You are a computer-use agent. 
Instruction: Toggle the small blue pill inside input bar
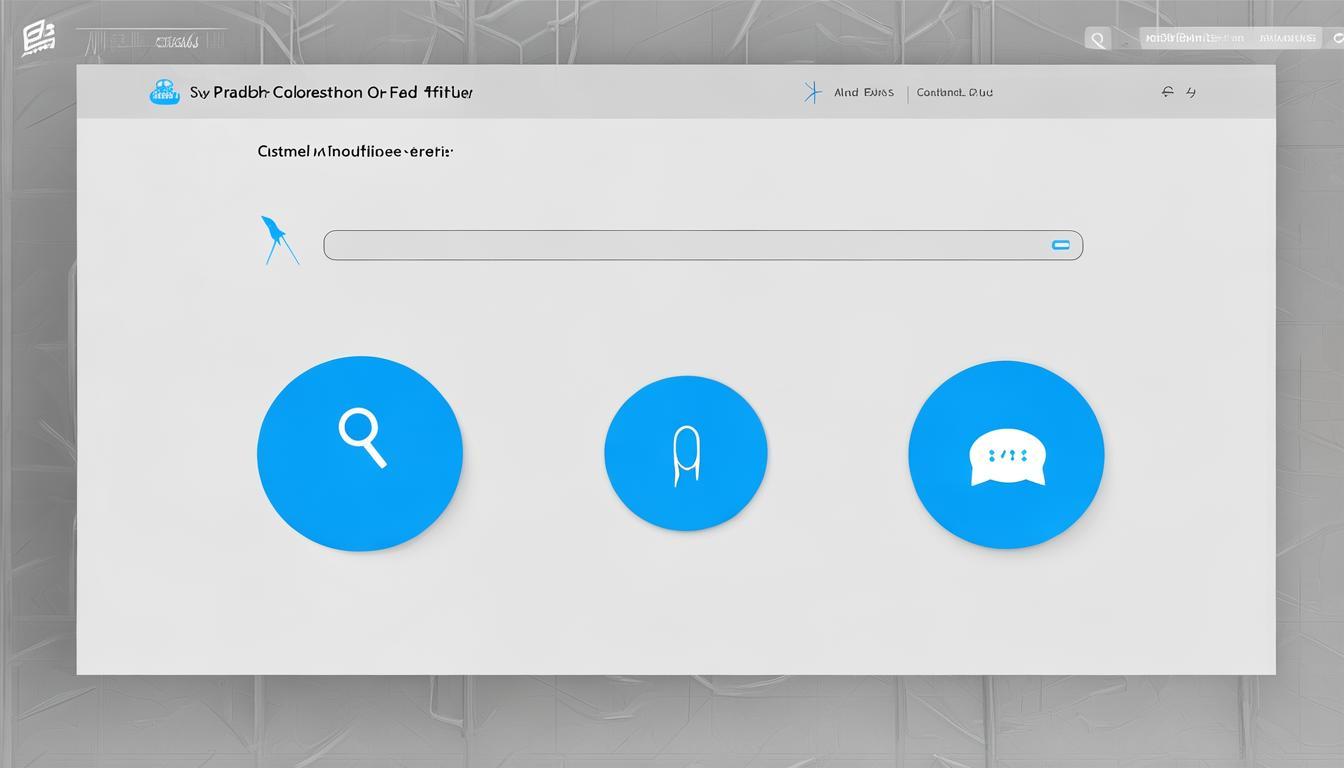[1060, 245]
